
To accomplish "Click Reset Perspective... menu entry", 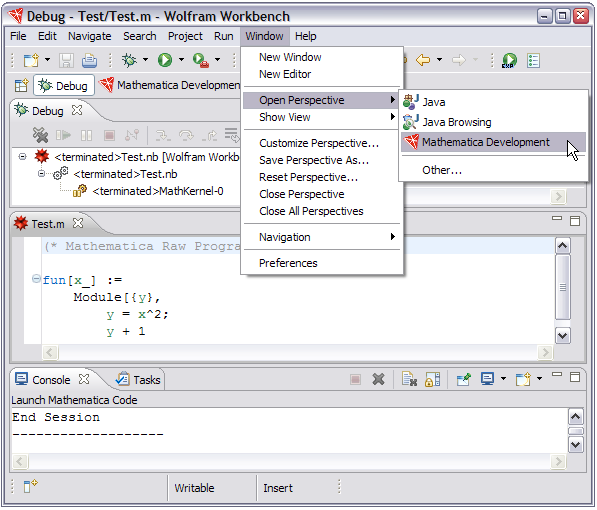I will coord(322,177).
